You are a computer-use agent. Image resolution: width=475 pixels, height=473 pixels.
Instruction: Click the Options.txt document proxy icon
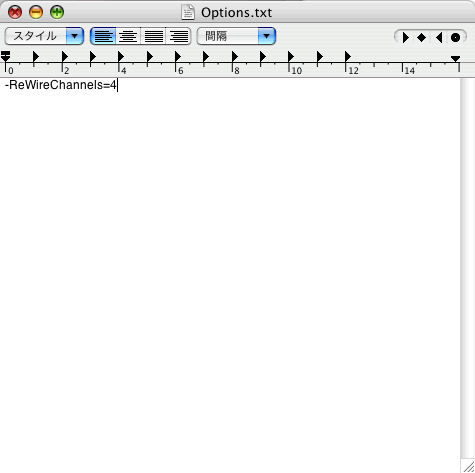[188, 12]
